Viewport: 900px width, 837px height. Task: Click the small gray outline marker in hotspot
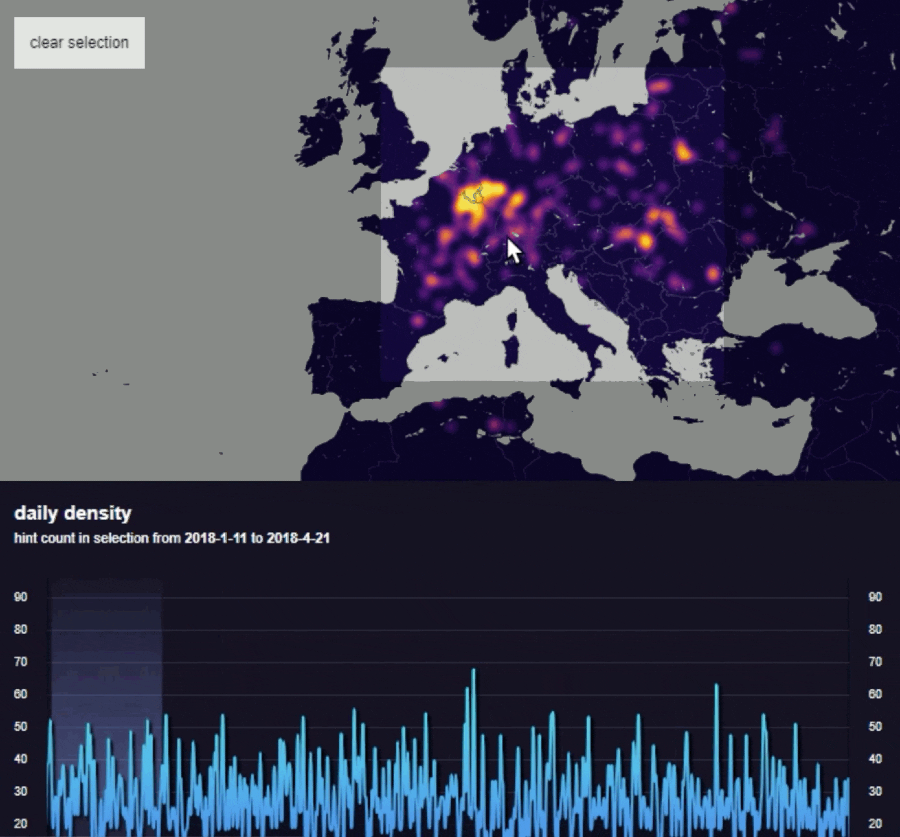tap(477, 194)
